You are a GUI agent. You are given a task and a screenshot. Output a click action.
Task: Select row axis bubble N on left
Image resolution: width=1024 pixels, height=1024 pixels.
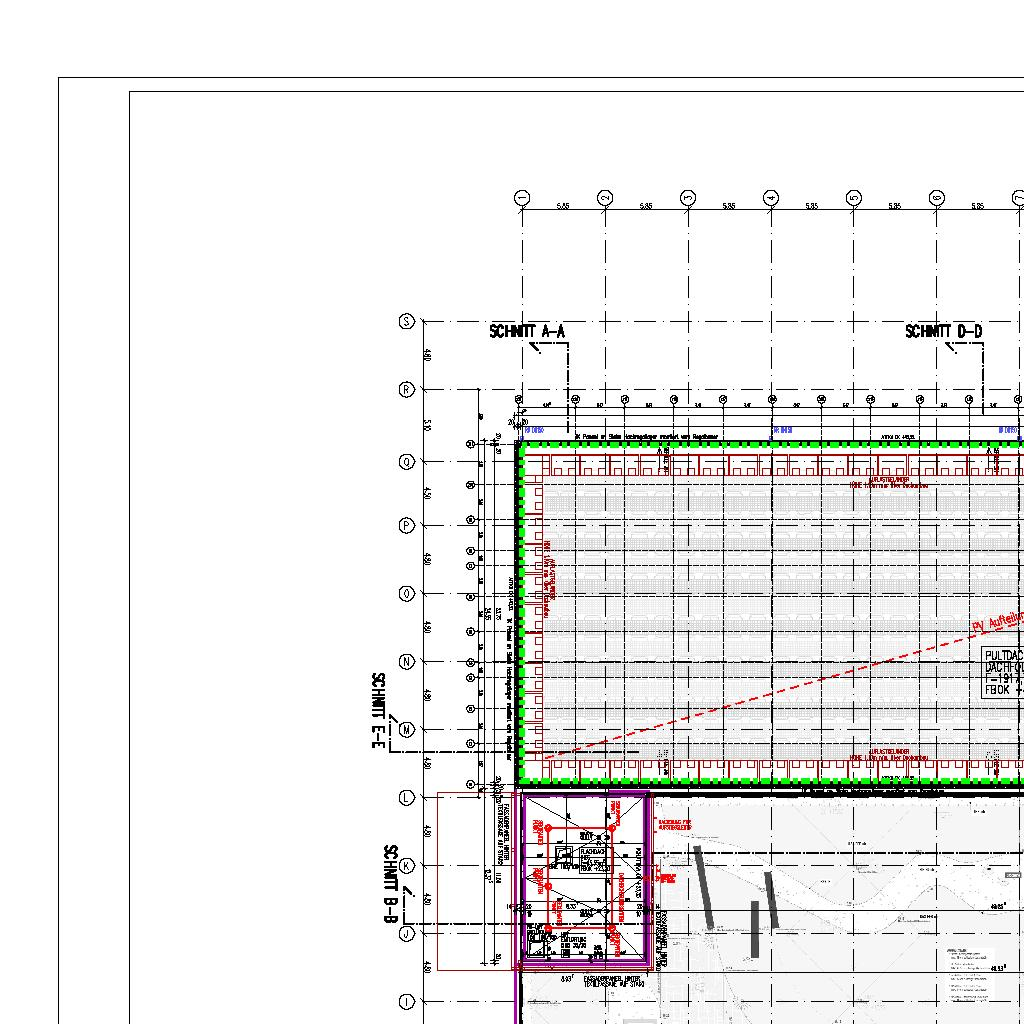(407, 662)
